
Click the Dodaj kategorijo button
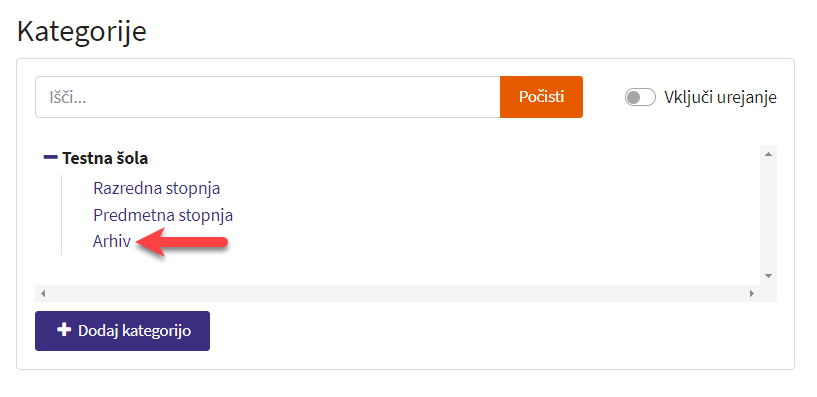[x=122, y=331]
